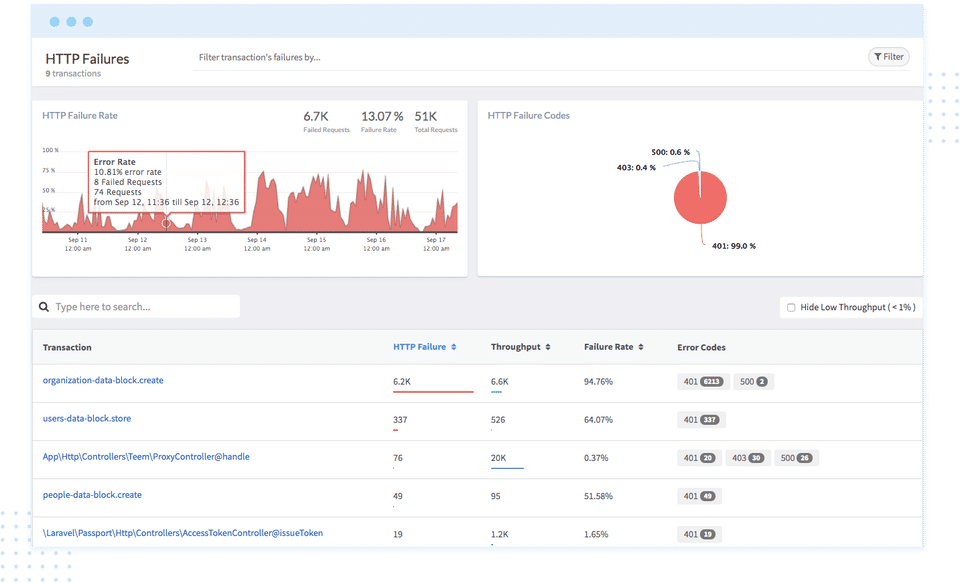
Task: Click the '20K' throughput cell
Action: (498, 458)
